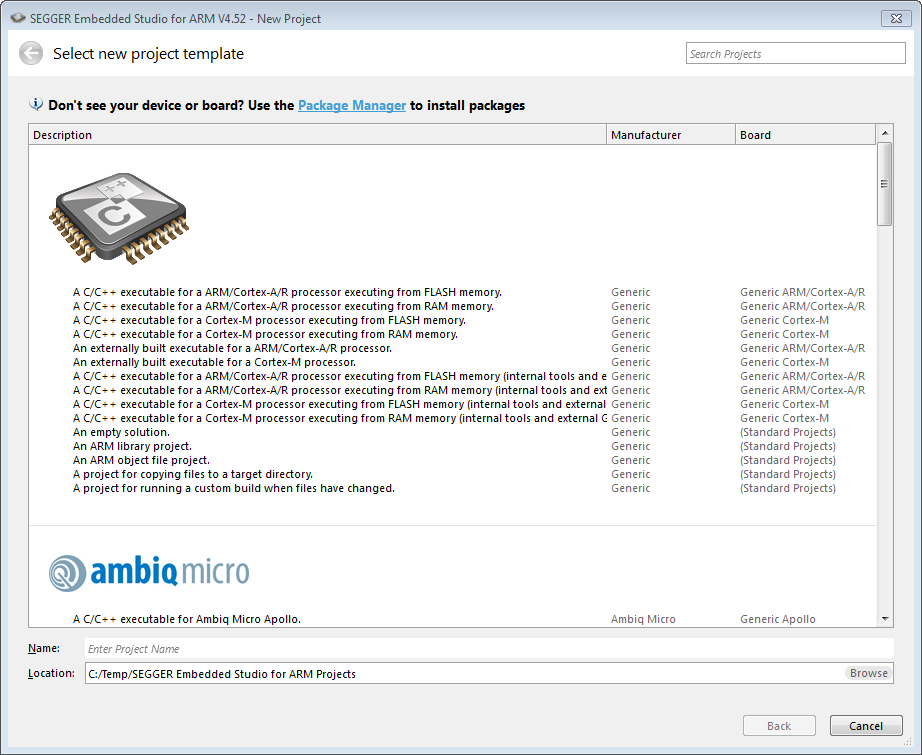Click the Search Projects field
Viewport: 922px width, 755px height.
(795, 54)
